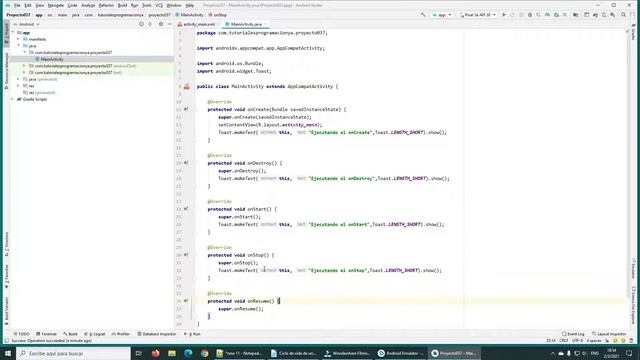Open Task View on the taskbar
Screen dimensions: 640x360
tap(139, 353)
